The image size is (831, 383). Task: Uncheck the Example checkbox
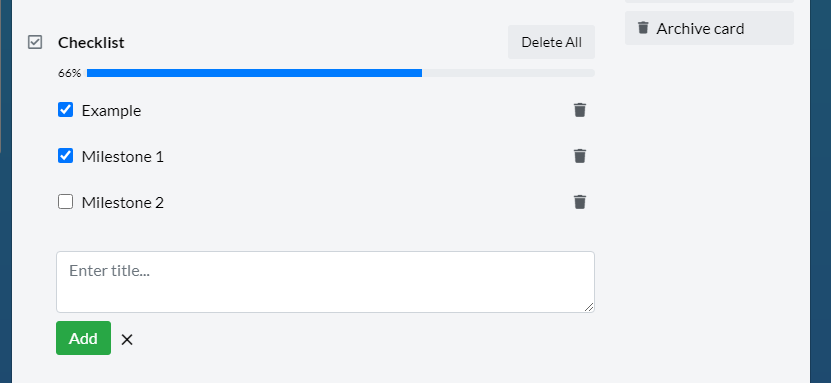coord(65,110)
